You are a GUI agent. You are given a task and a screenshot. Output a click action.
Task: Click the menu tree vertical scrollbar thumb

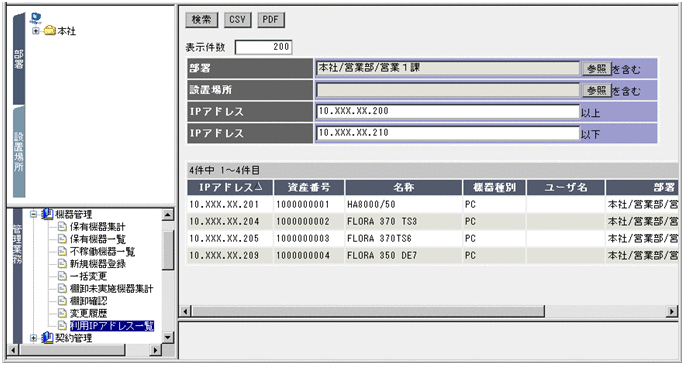(168, 250)
